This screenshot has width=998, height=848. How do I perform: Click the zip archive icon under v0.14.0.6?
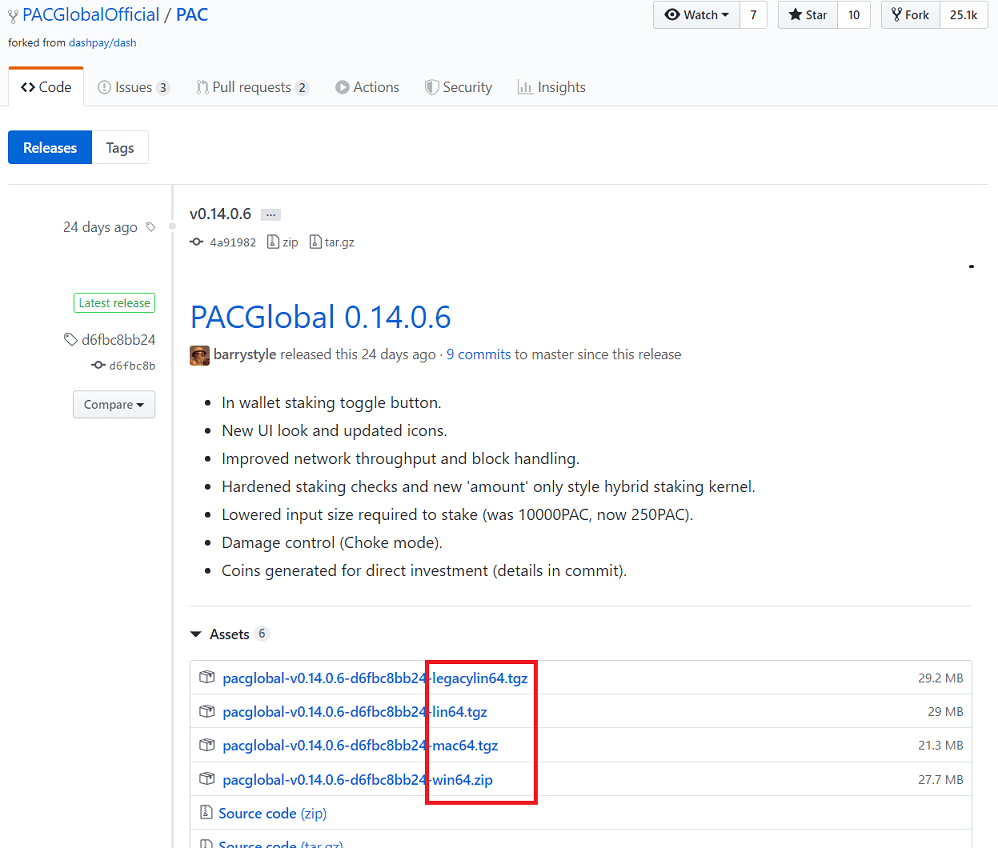[273, 242]
